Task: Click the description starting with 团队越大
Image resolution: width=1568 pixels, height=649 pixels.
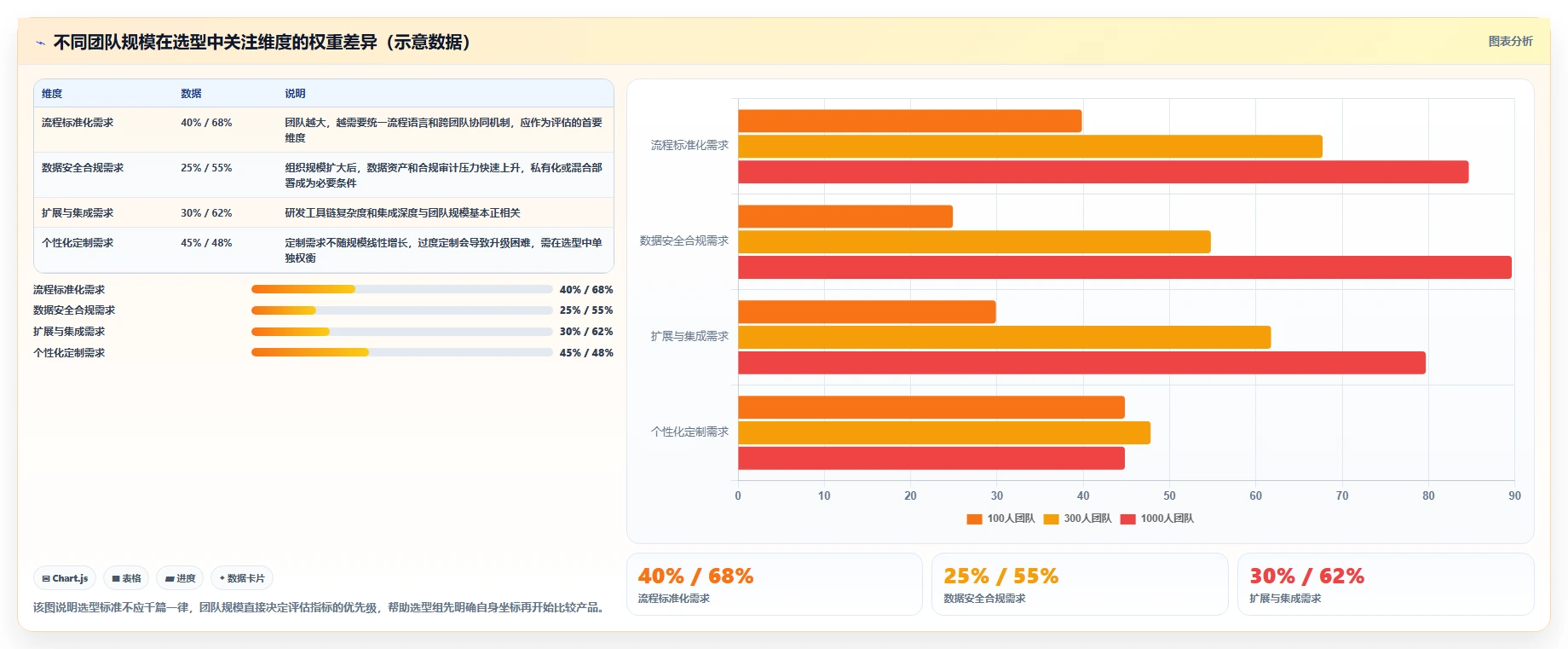Action: (x=444, y=130)
